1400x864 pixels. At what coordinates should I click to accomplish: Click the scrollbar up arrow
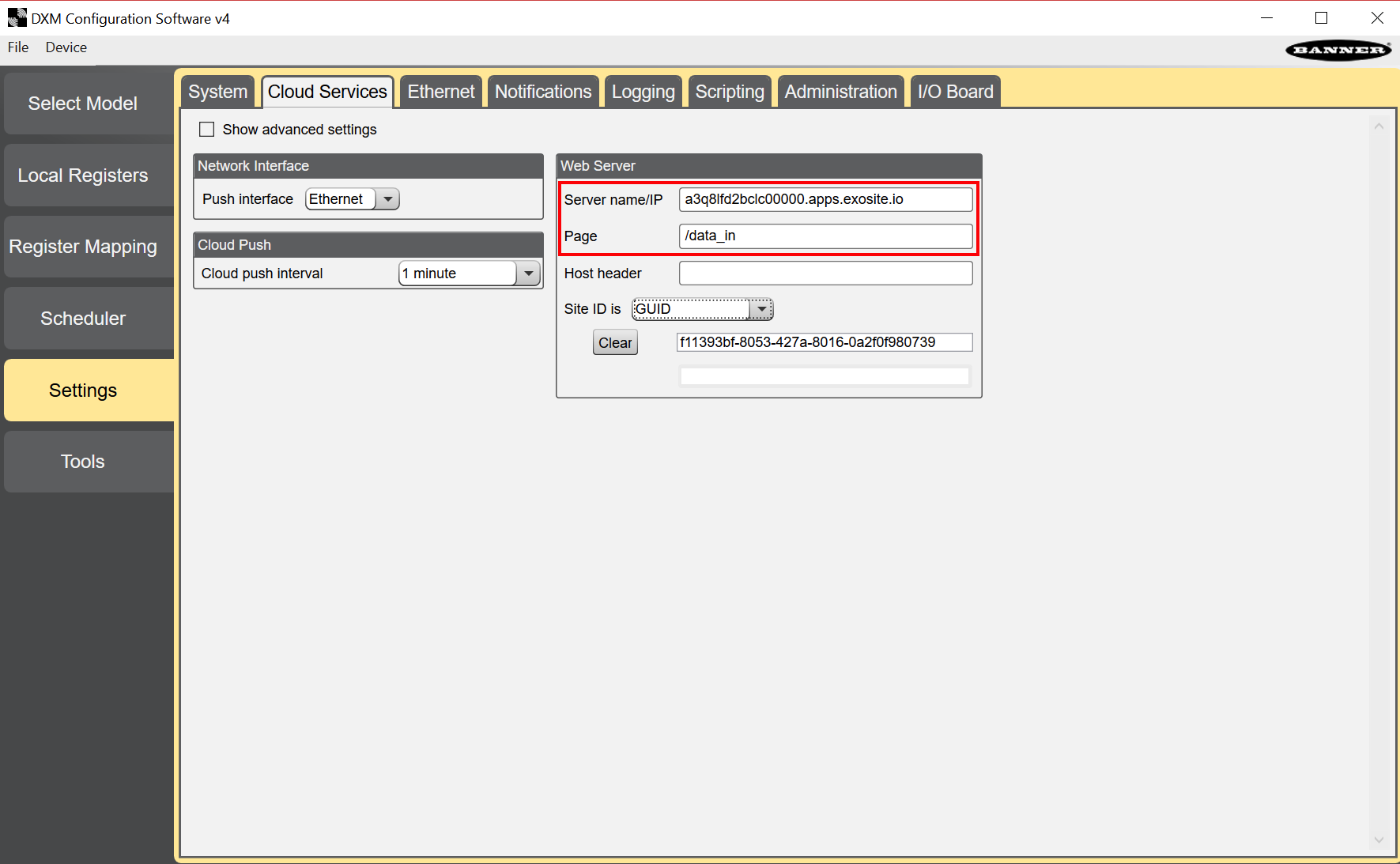(1379, 126)
